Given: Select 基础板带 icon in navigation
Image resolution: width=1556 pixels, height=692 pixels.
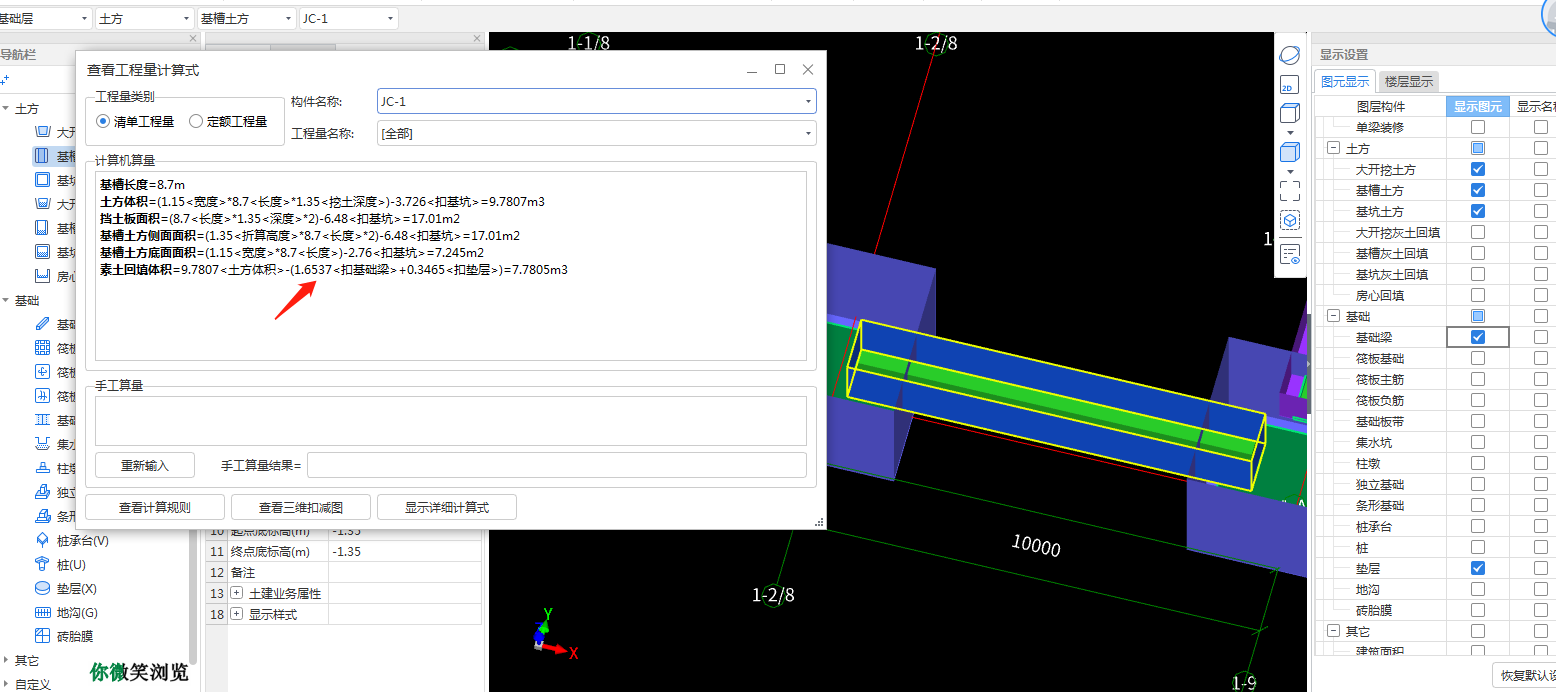Looking at the screenshot, I should (x=42, y=420).
